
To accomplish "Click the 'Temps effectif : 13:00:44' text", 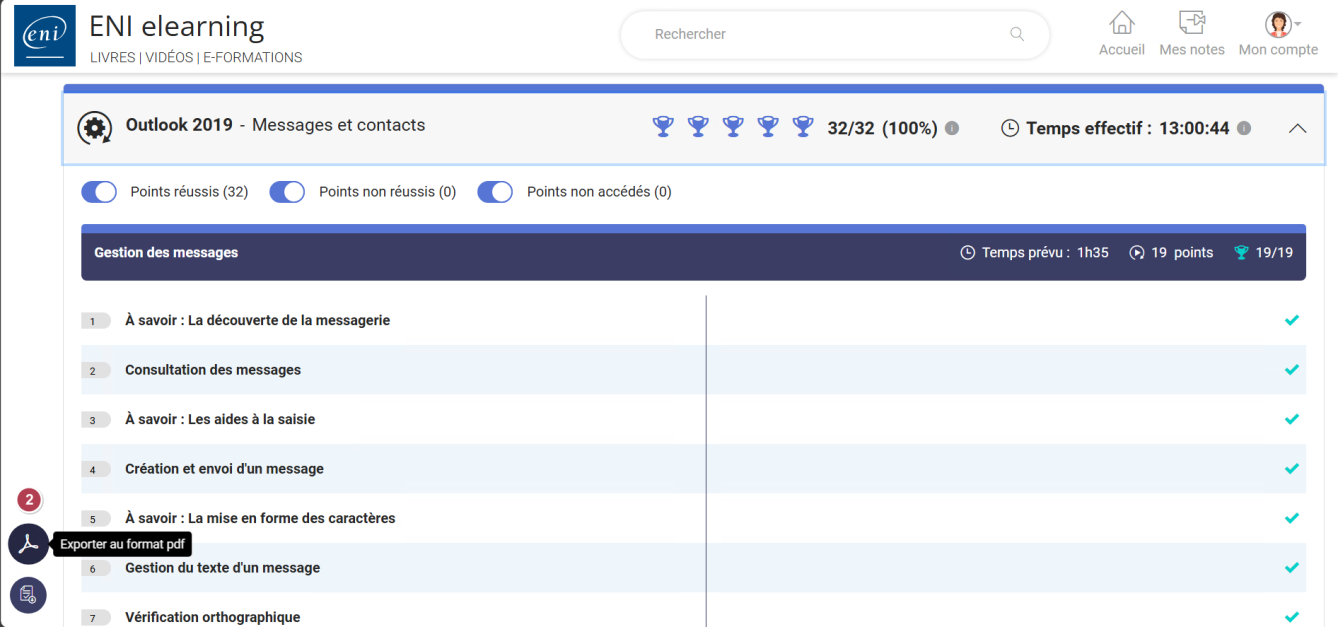I will pyautogui.click(x=1128, y=128).
